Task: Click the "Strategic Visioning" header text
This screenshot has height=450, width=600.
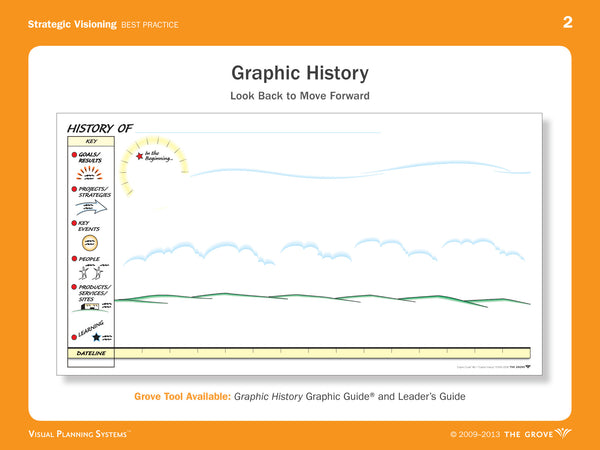Action: click(72, 24)
